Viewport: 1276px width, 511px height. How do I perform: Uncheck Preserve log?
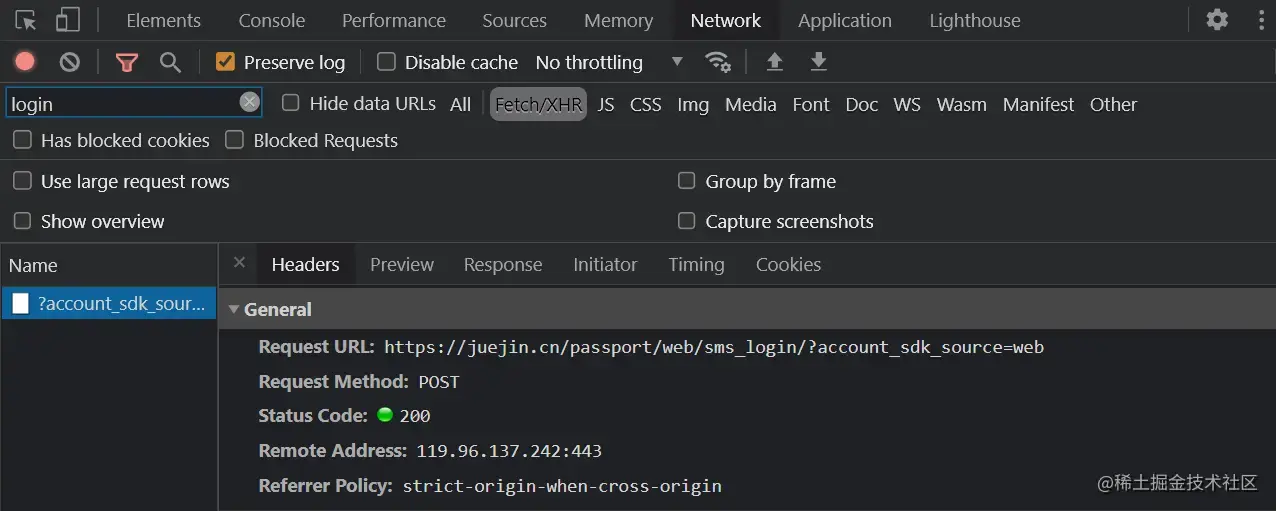coord(225,62)
